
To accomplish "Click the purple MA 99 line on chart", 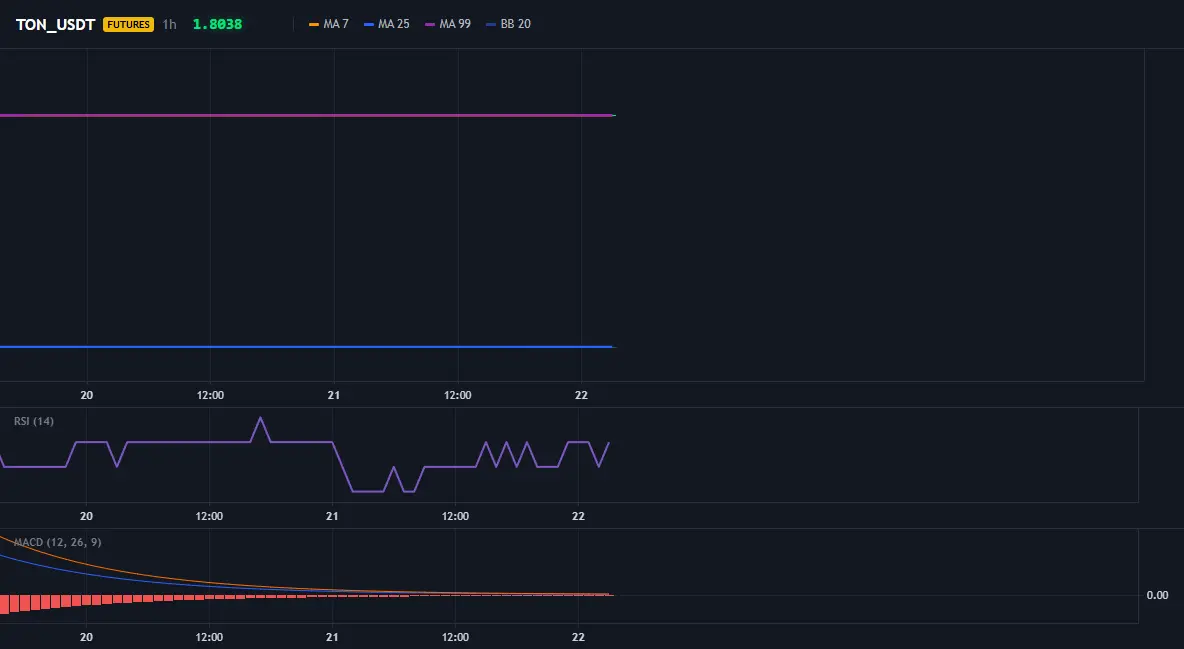I will point(307,116).
